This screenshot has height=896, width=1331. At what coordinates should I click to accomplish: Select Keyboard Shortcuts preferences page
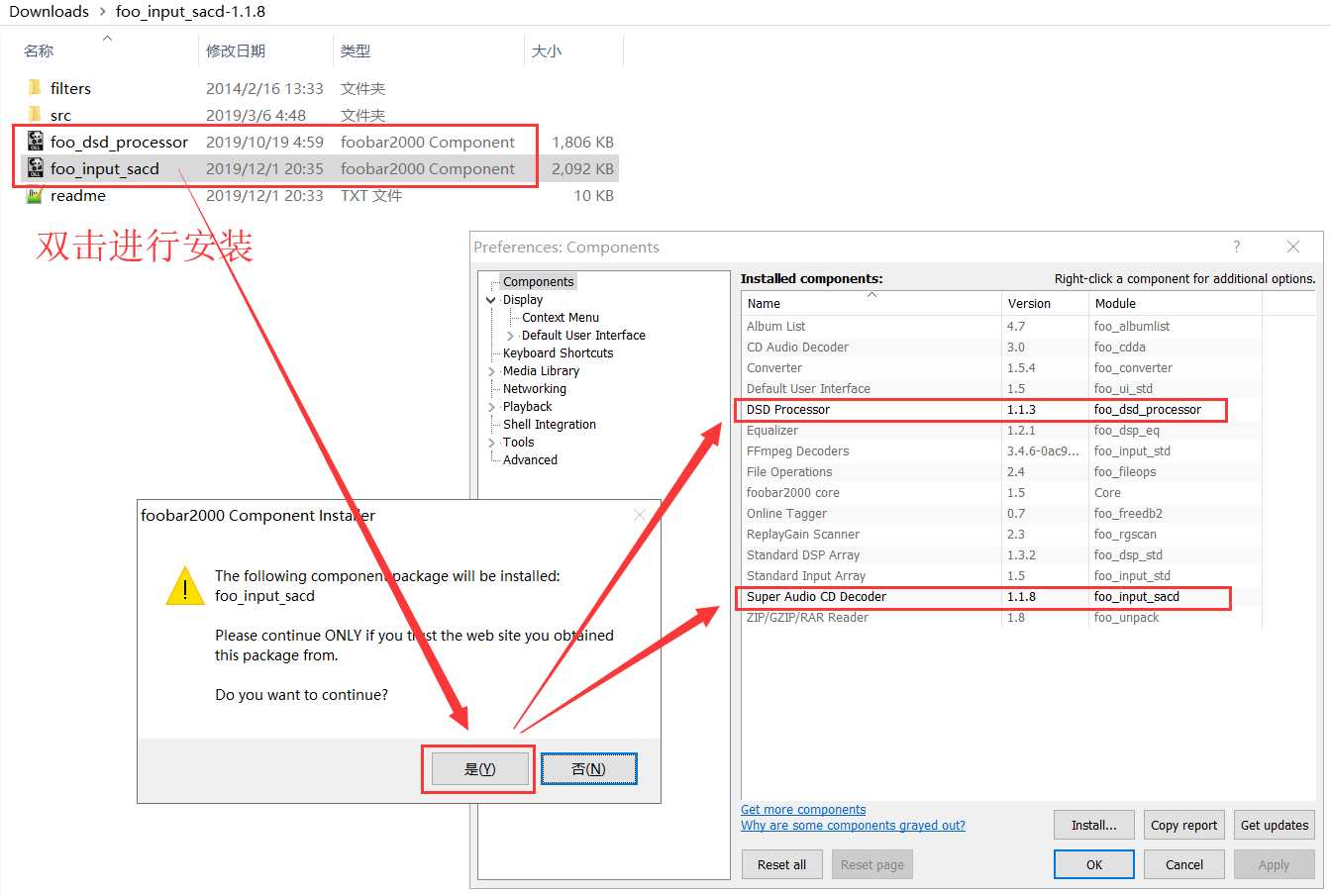558,353
